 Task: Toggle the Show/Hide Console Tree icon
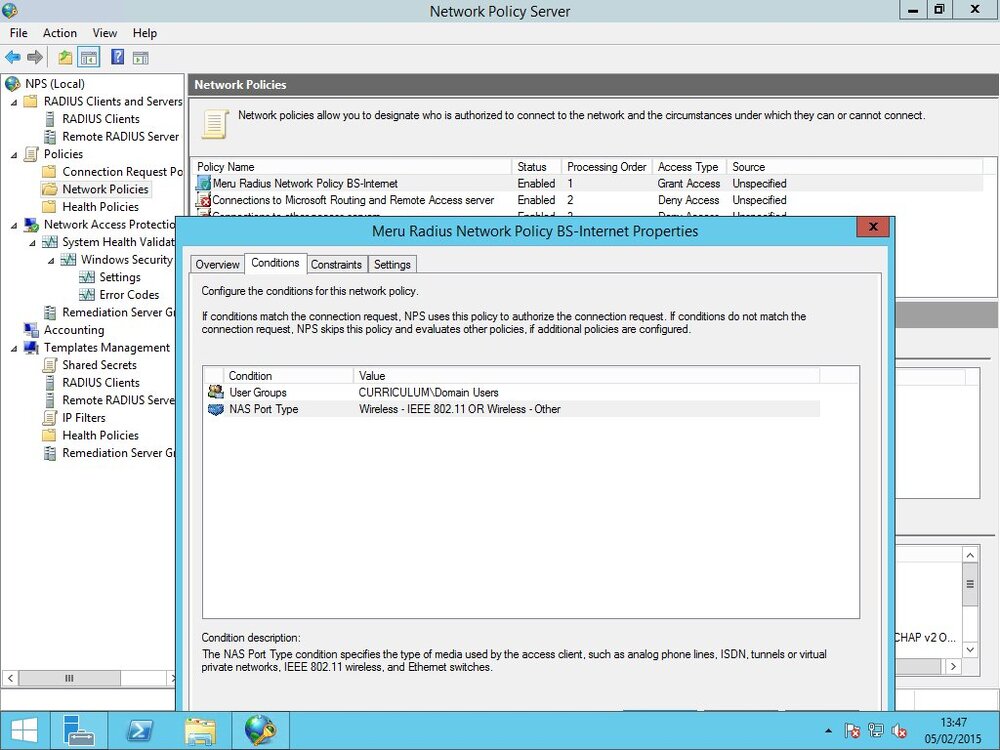[89, 57]
